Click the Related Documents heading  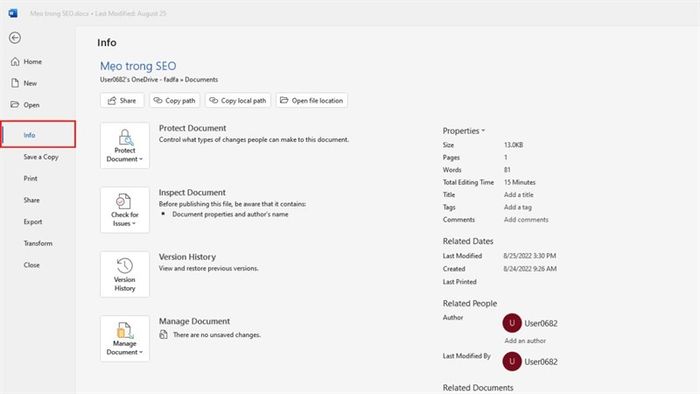pos(478,388)
